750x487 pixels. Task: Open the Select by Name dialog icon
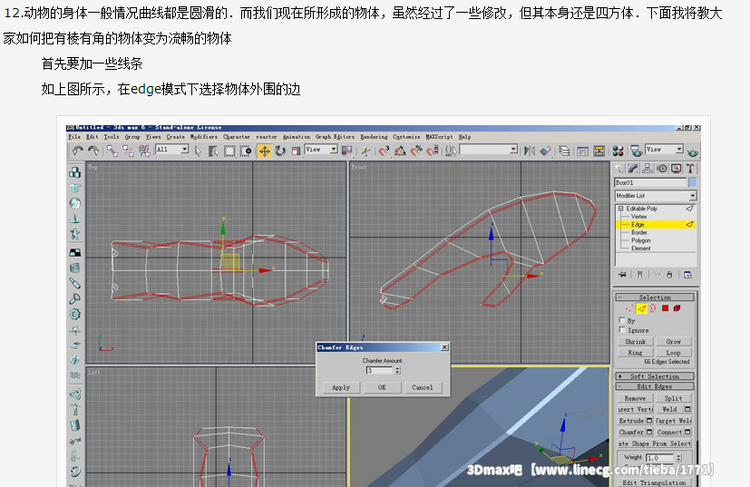tap(213, 151)
